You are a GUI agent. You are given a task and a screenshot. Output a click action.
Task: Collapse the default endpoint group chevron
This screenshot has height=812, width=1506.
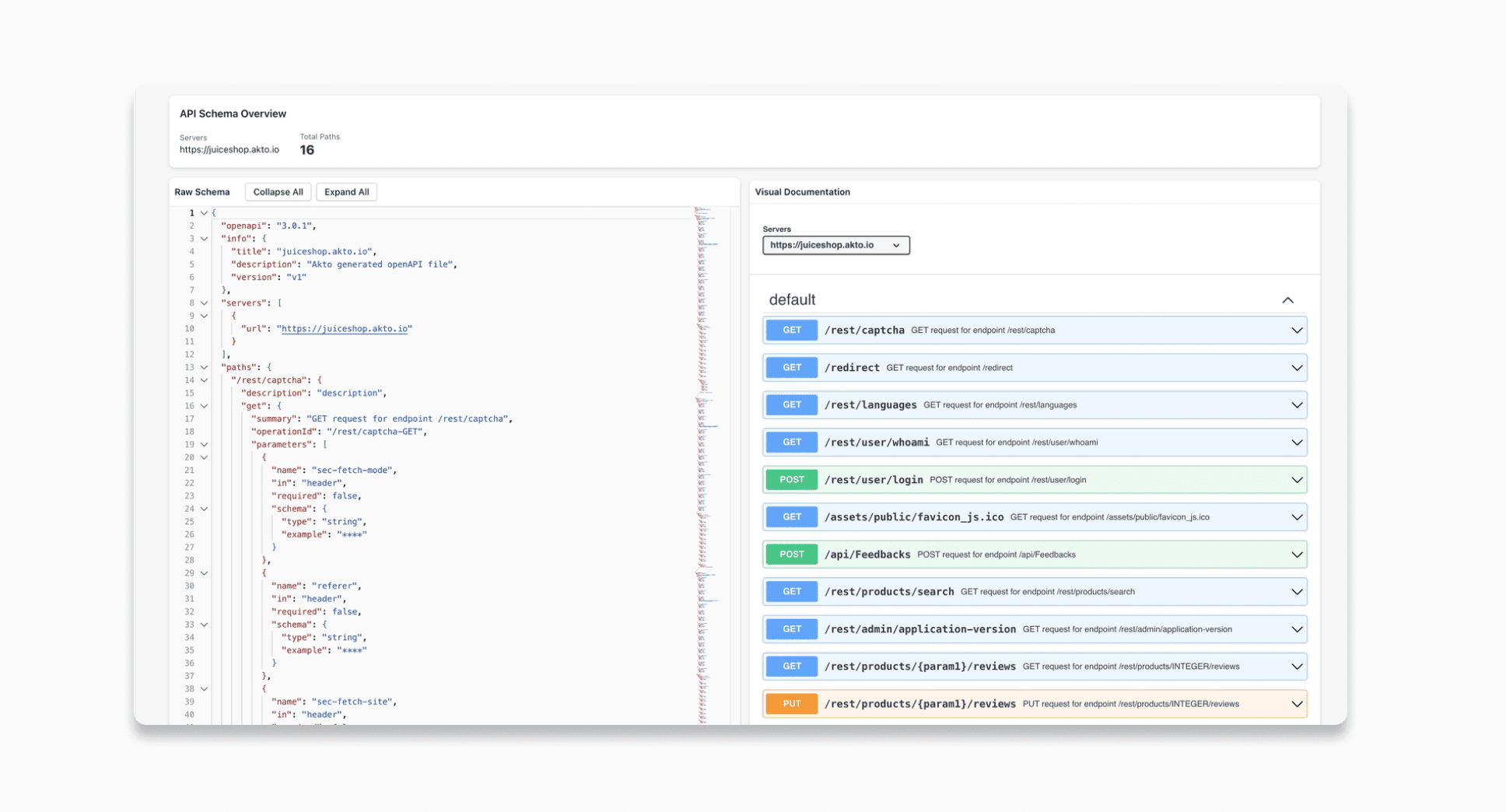1288,299
